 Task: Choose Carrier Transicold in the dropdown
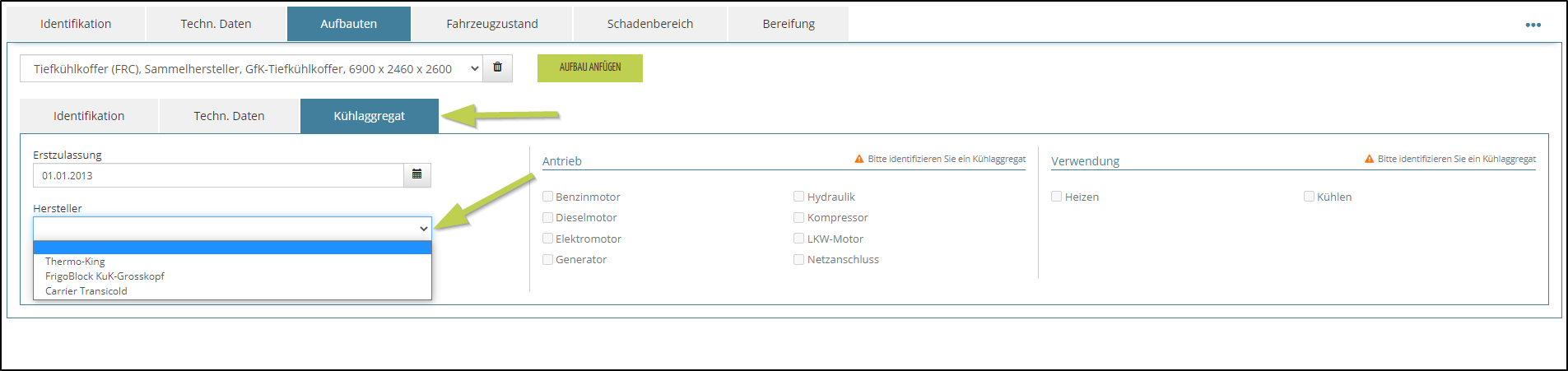point(86,291)
